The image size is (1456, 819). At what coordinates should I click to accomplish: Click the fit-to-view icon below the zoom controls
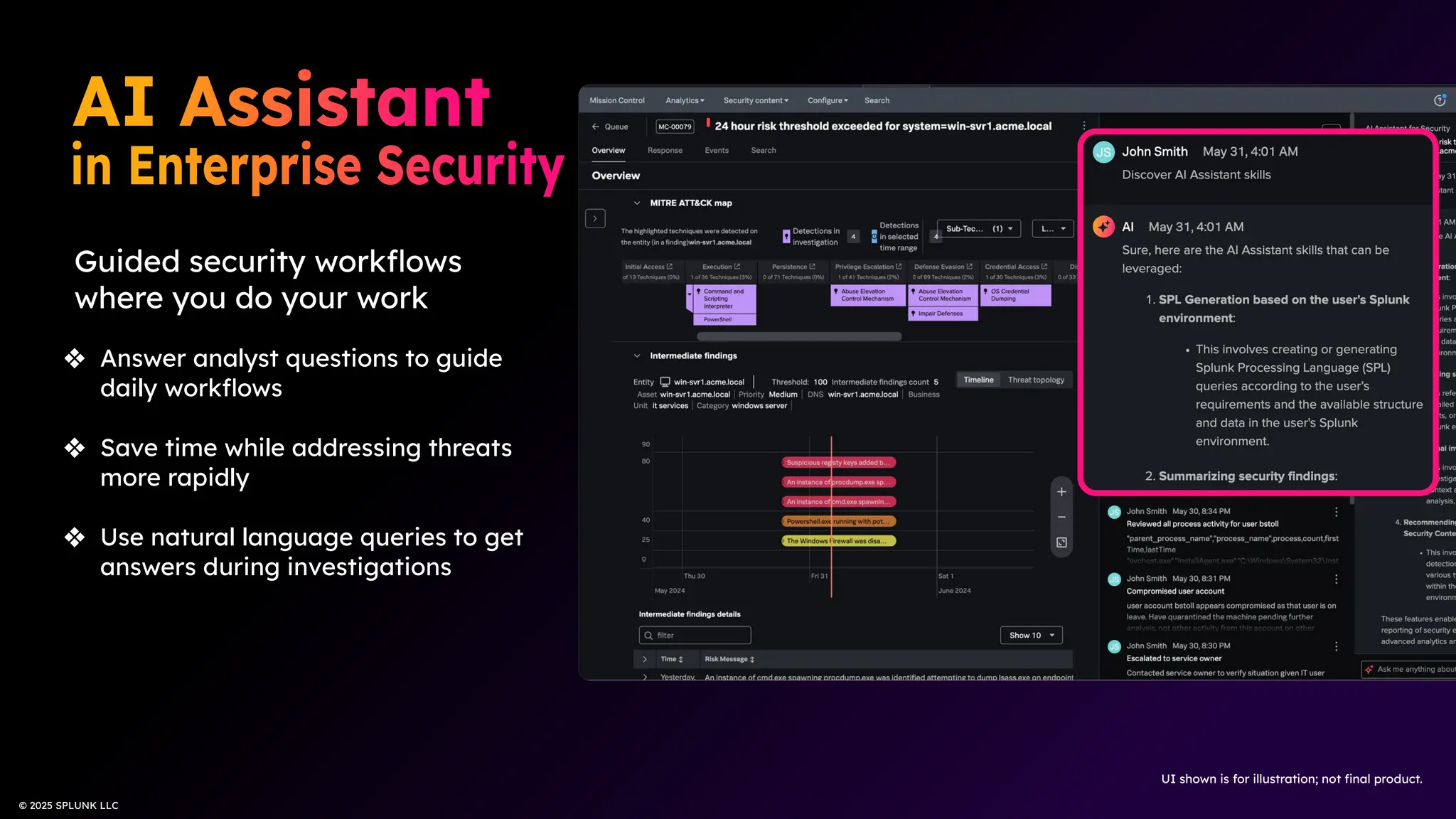click(x=1061, y=542)
